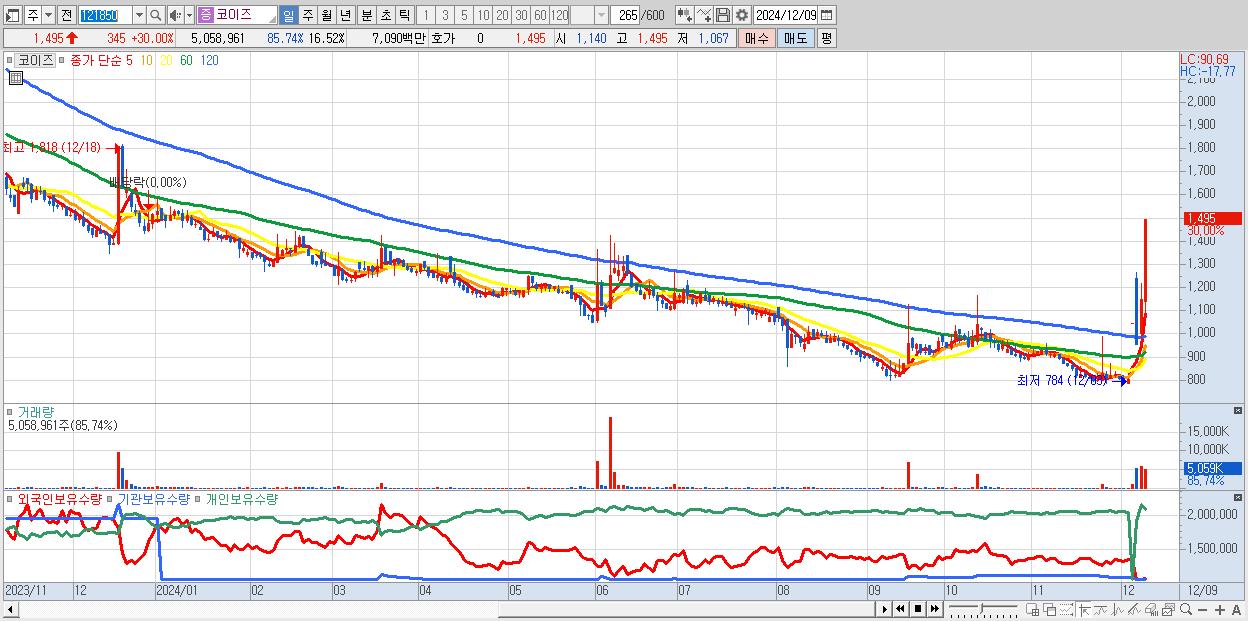The height and width of the screenshot is (621, 1248).
Task: Open chart settings gear icon
Action: pyautogui.click(x=742, y=15)
